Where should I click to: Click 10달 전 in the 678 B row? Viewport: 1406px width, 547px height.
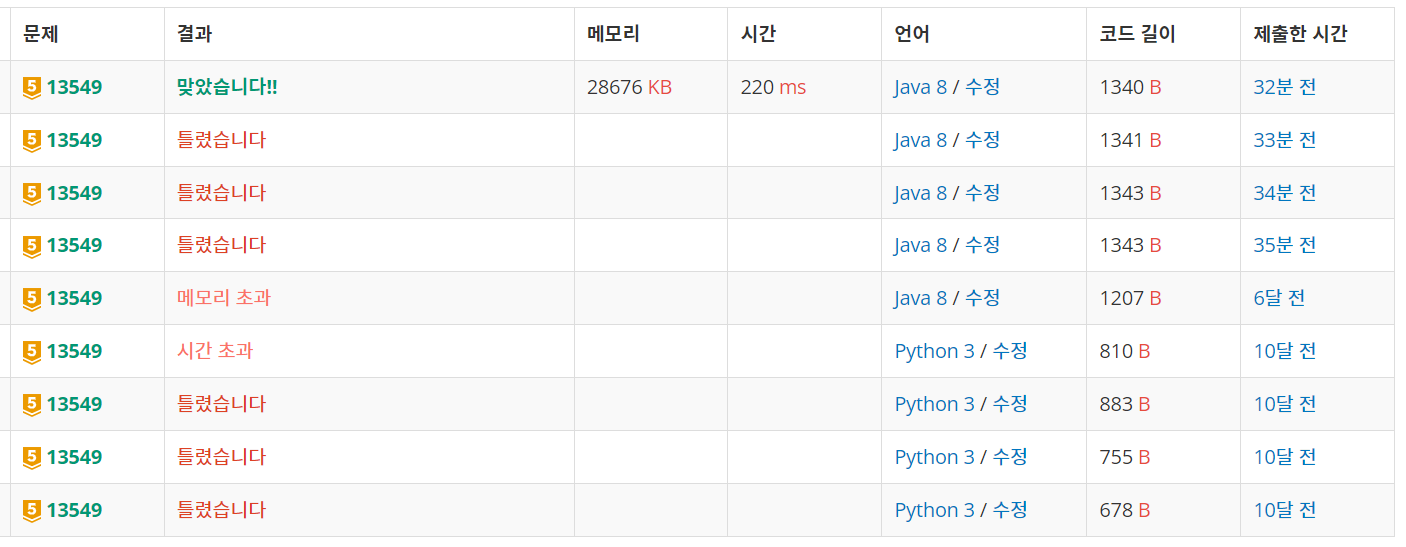1285,510
